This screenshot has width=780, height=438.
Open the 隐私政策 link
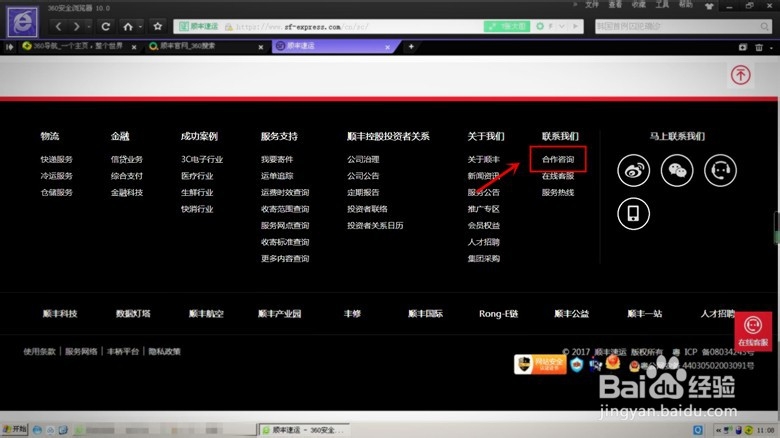tap(164, 351)
